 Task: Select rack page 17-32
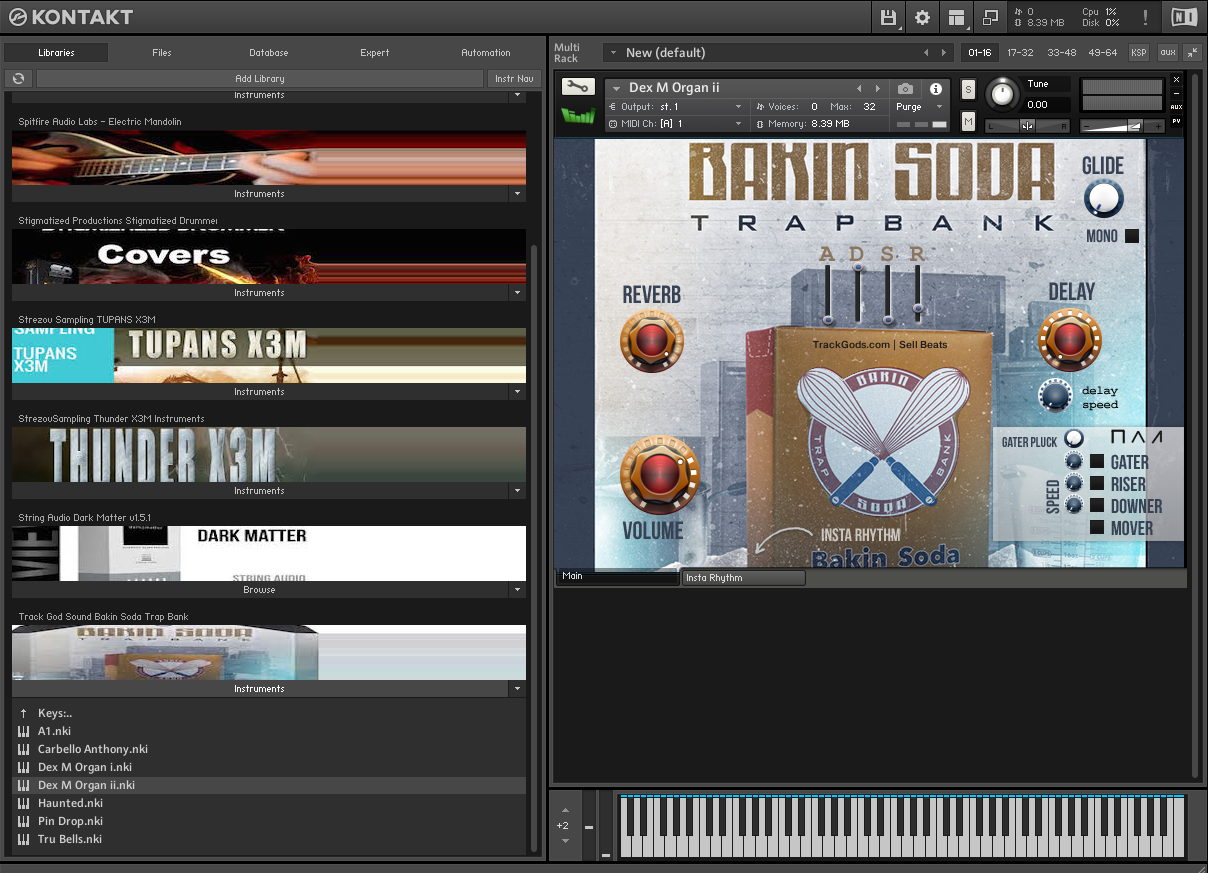coord(1021,53)
